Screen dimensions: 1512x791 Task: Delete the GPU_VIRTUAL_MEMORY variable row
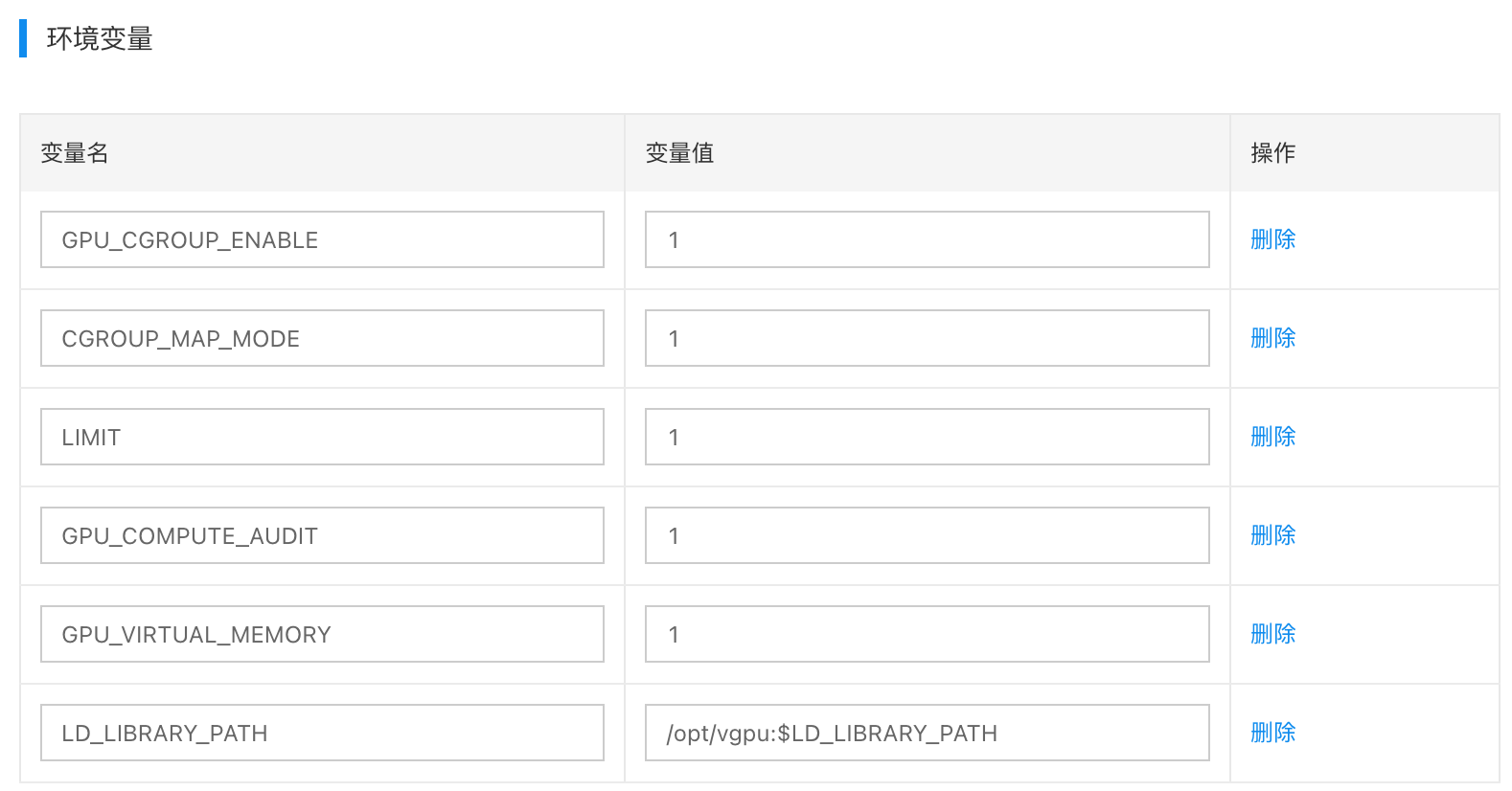[x=1272, y=634]
